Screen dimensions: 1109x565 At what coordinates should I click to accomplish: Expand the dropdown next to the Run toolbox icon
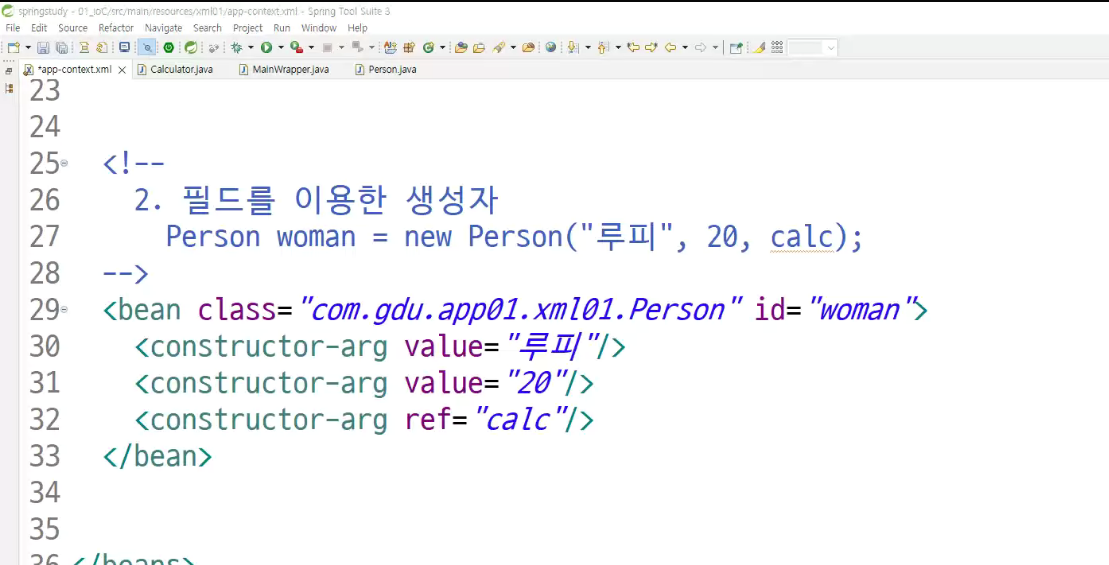(311, 47)
